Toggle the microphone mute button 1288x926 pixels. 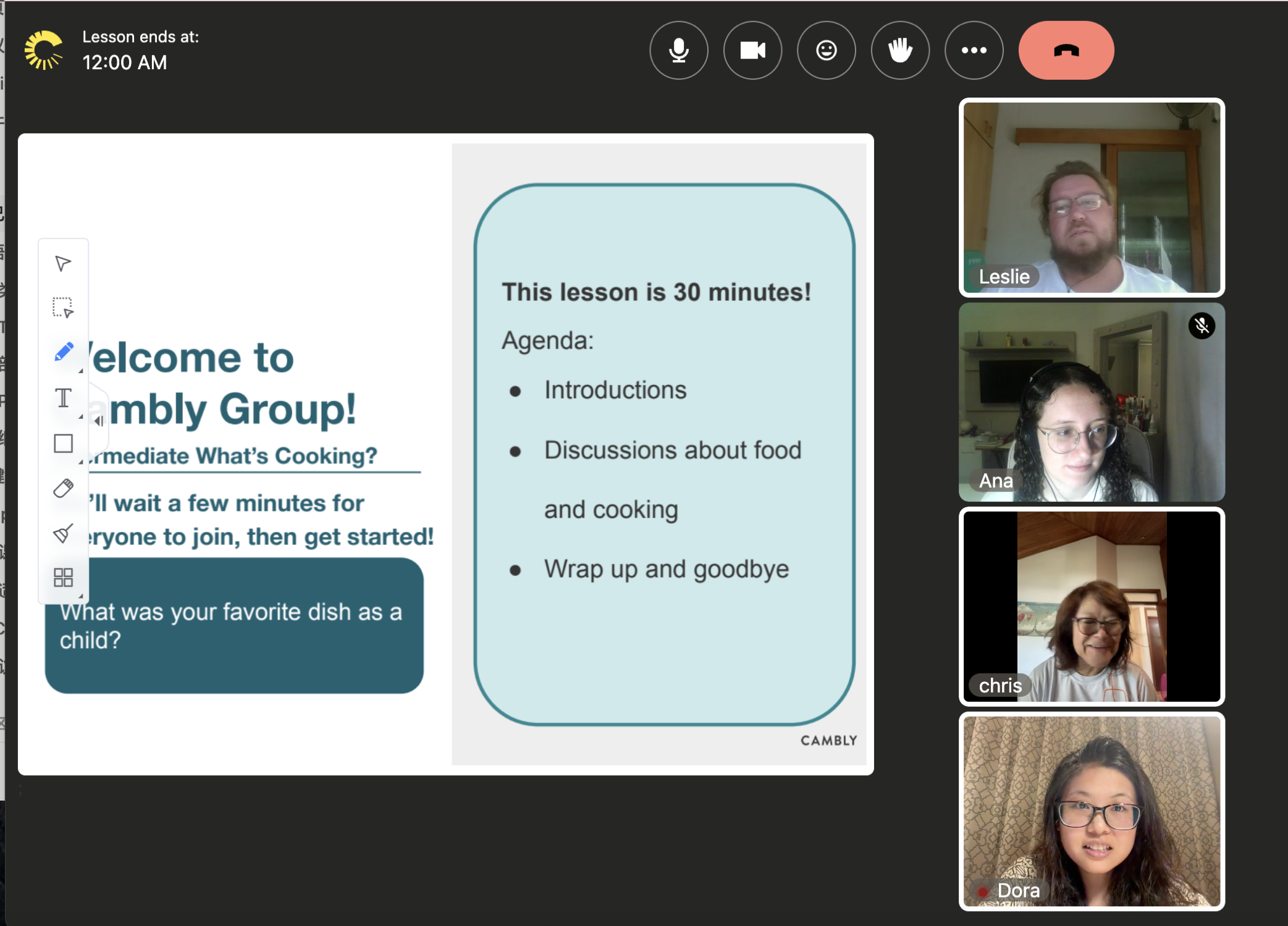click(678, 50)
